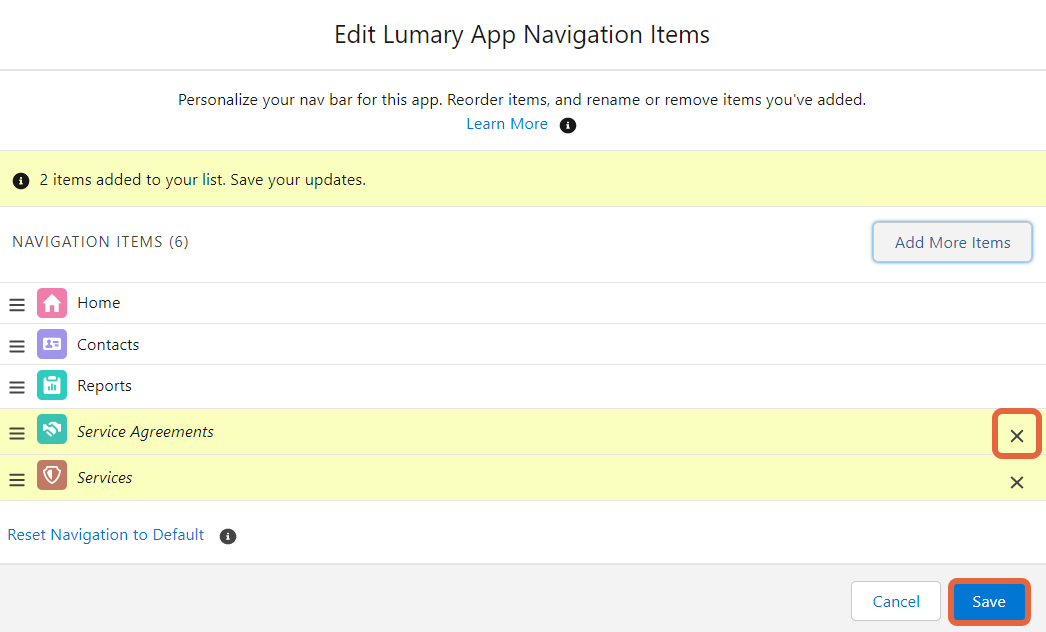The width and height of the screenshot is (1046, 632).
Task: Click the Service Agreements drag handle
Action: [17, 434]
